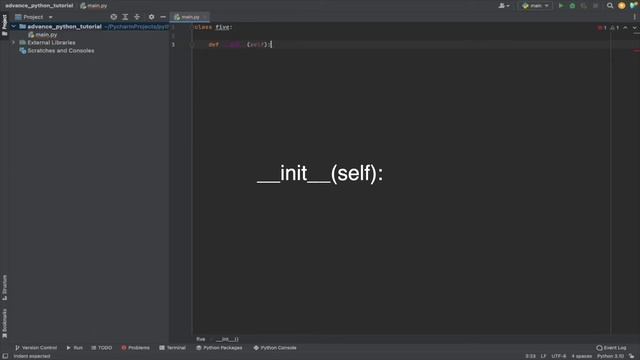This screenshot has height=360, width=640.
Task: Click the warning count indicator in editor
Action: [x=614, y=28]
